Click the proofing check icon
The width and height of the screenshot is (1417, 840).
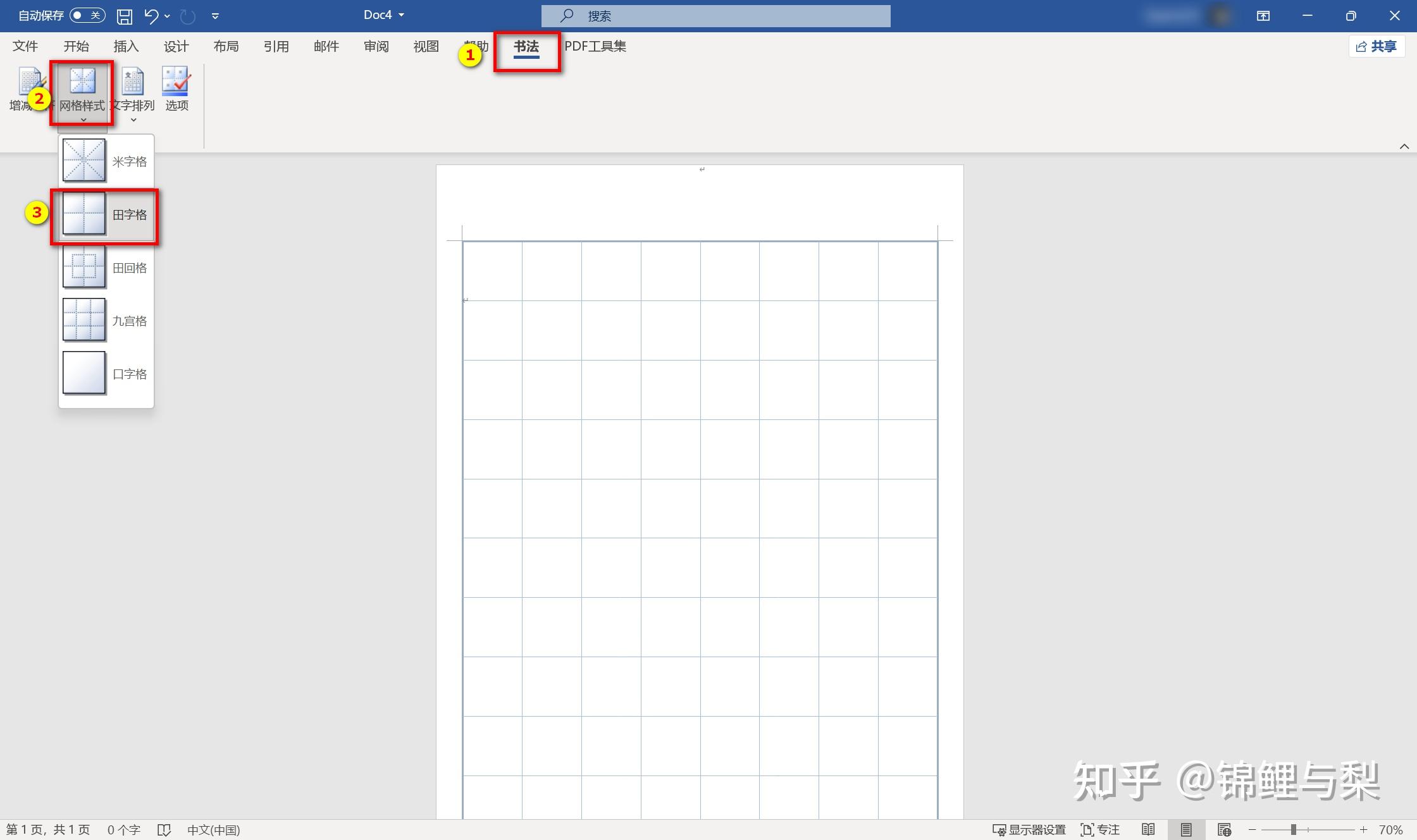(164, 830)
